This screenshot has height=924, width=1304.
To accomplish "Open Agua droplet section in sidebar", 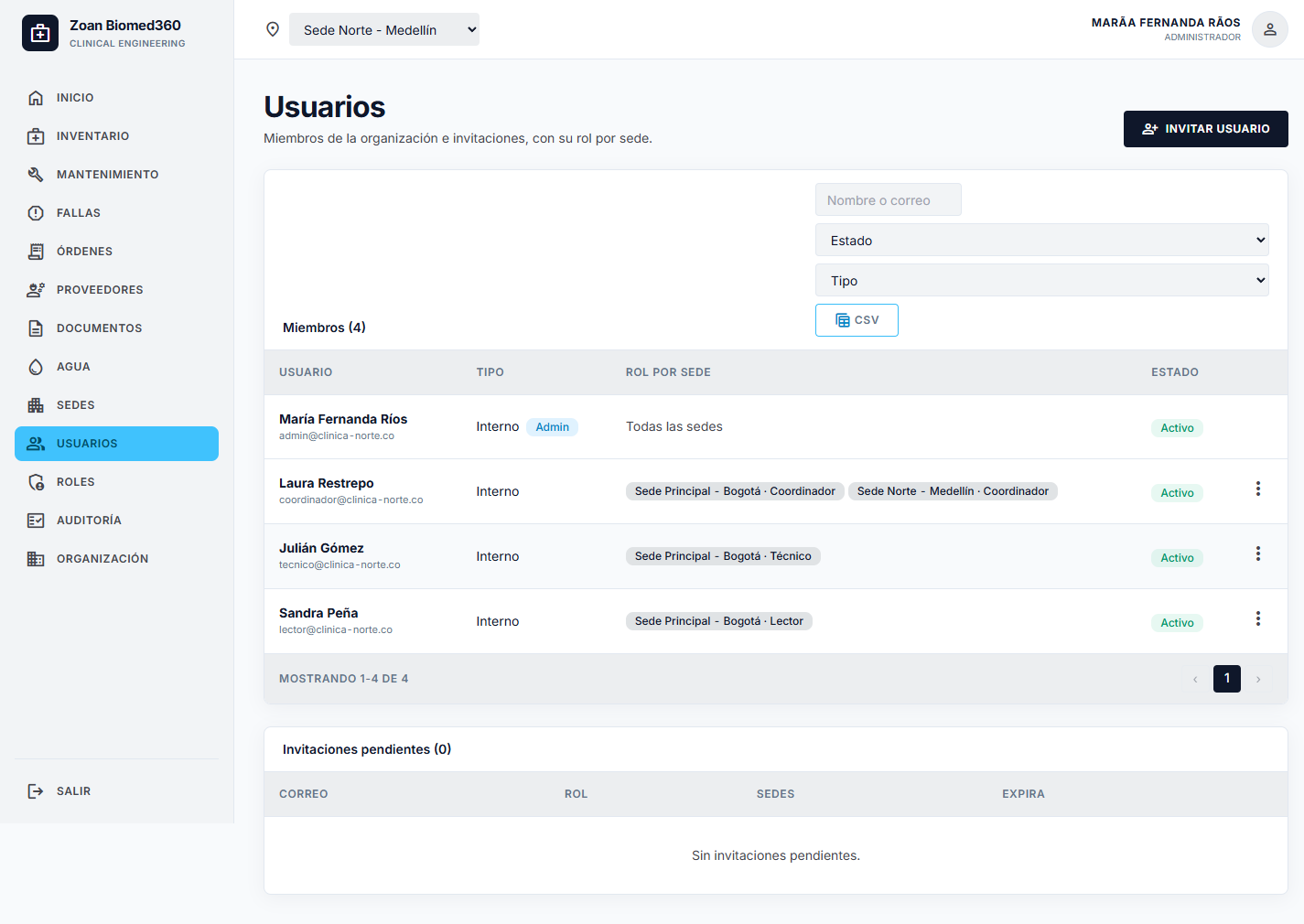I will pos(116,367).
